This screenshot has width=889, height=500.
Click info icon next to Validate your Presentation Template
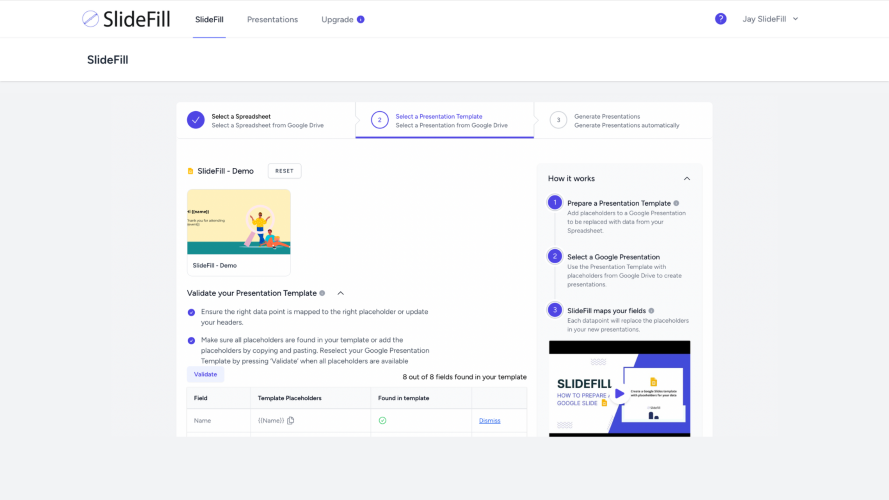[322, 293]
